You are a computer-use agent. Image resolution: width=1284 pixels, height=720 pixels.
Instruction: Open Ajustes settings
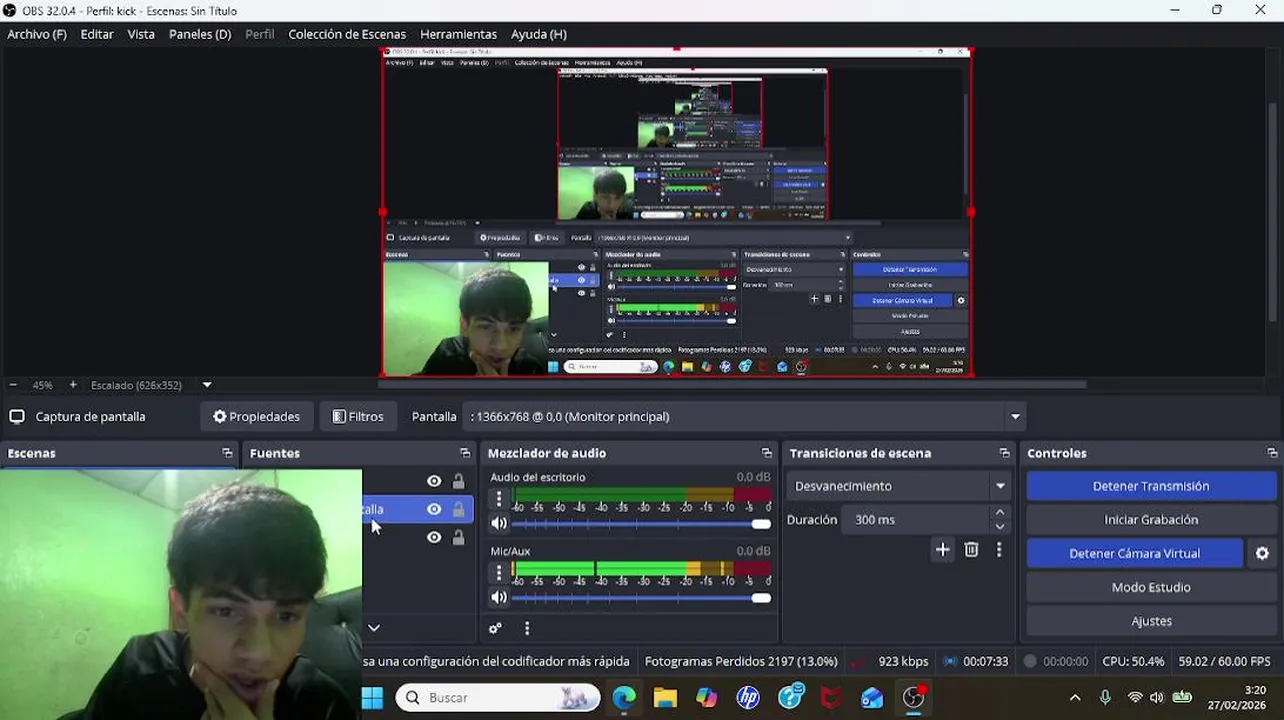click(x=1151, y=621)
